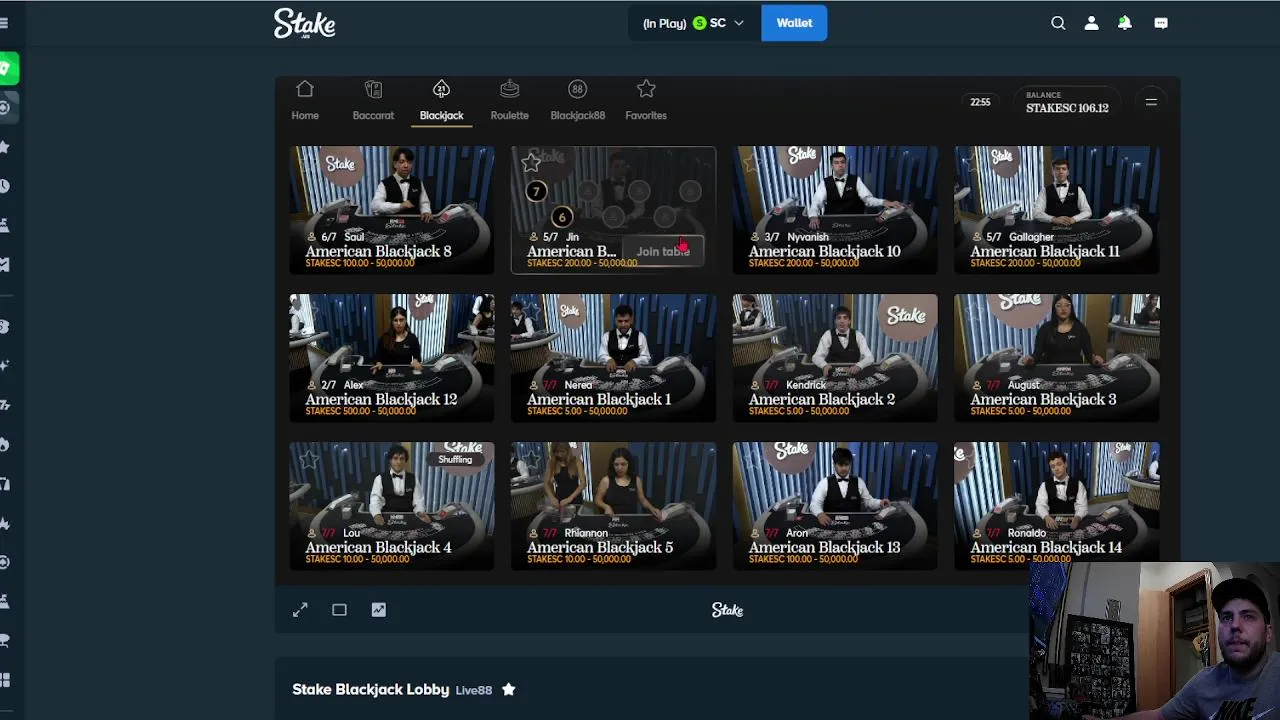Open the Favorites tab
The width and height of the screenshot is (1280, 720).
646,101
